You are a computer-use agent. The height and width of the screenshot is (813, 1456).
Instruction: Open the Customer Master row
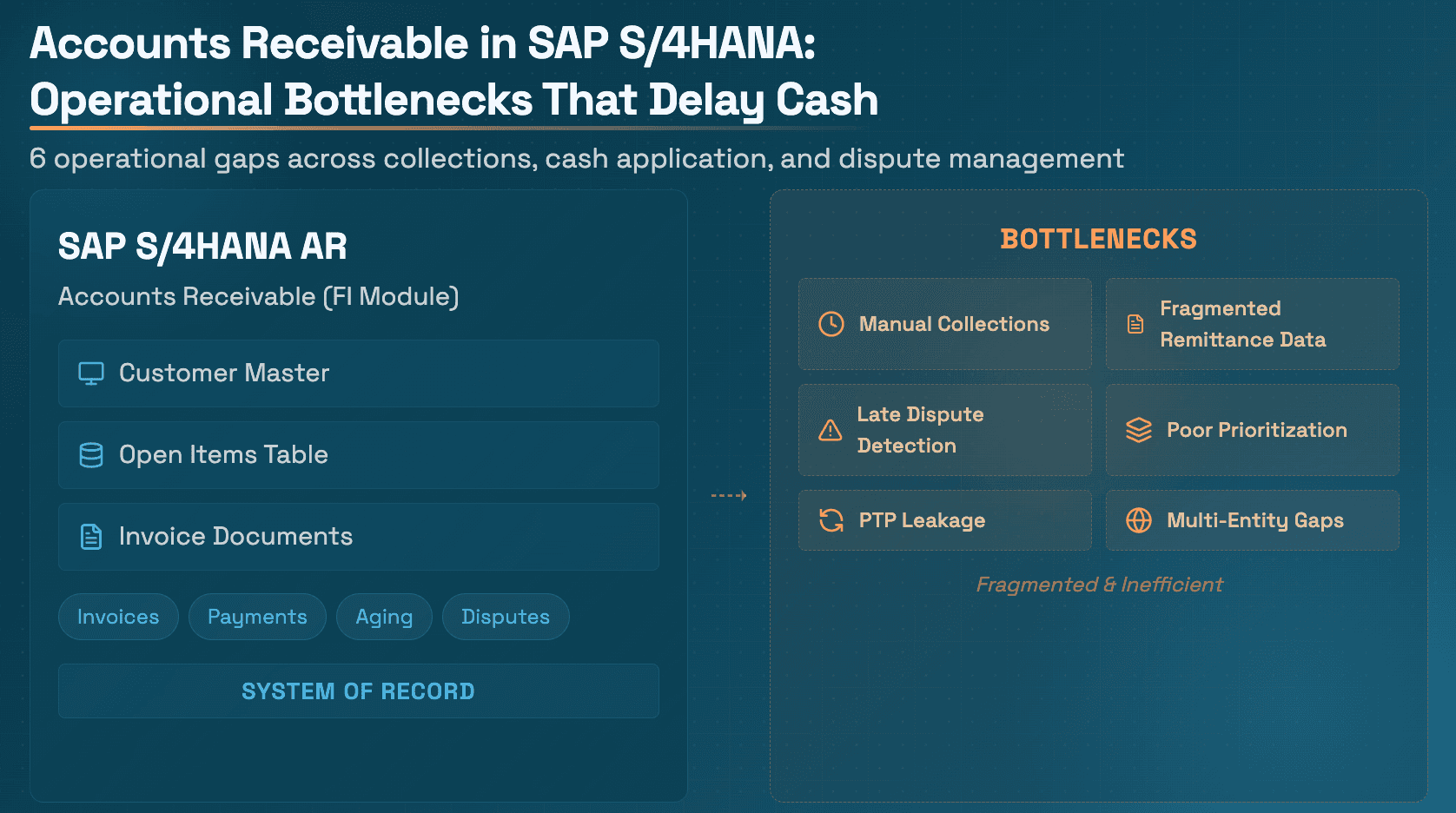click(x=359, y=373)
